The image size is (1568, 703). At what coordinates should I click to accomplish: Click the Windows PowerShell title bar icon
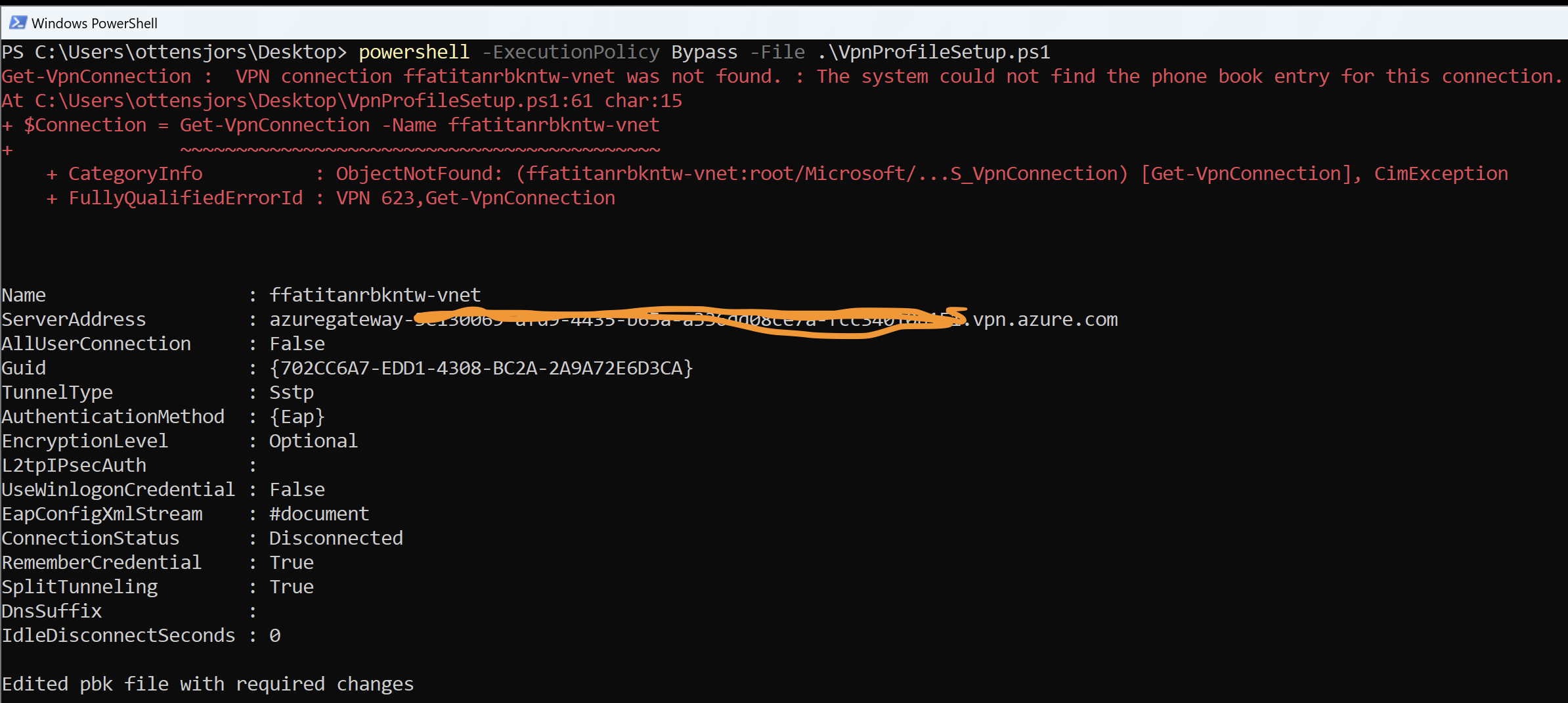click(18, 23)
